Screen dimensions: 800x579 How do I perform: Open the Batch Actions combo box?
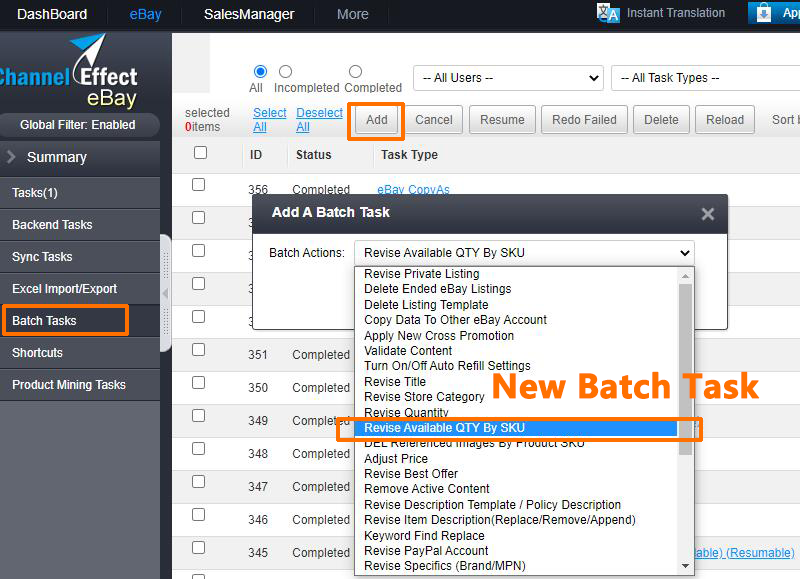[x=524, y=253]
